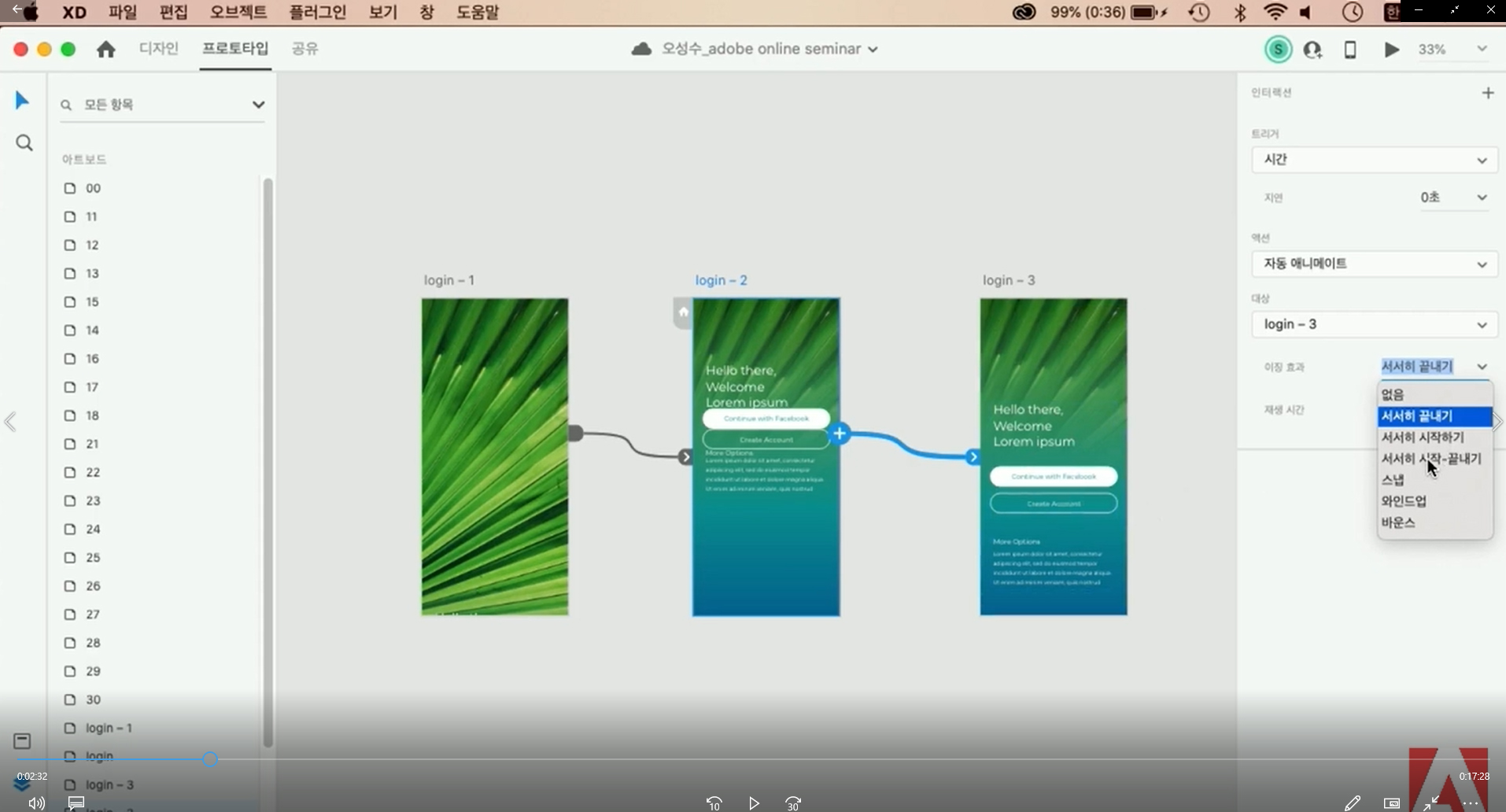
Task: Open the 오브젝트 menu
Action: [238, 13]
